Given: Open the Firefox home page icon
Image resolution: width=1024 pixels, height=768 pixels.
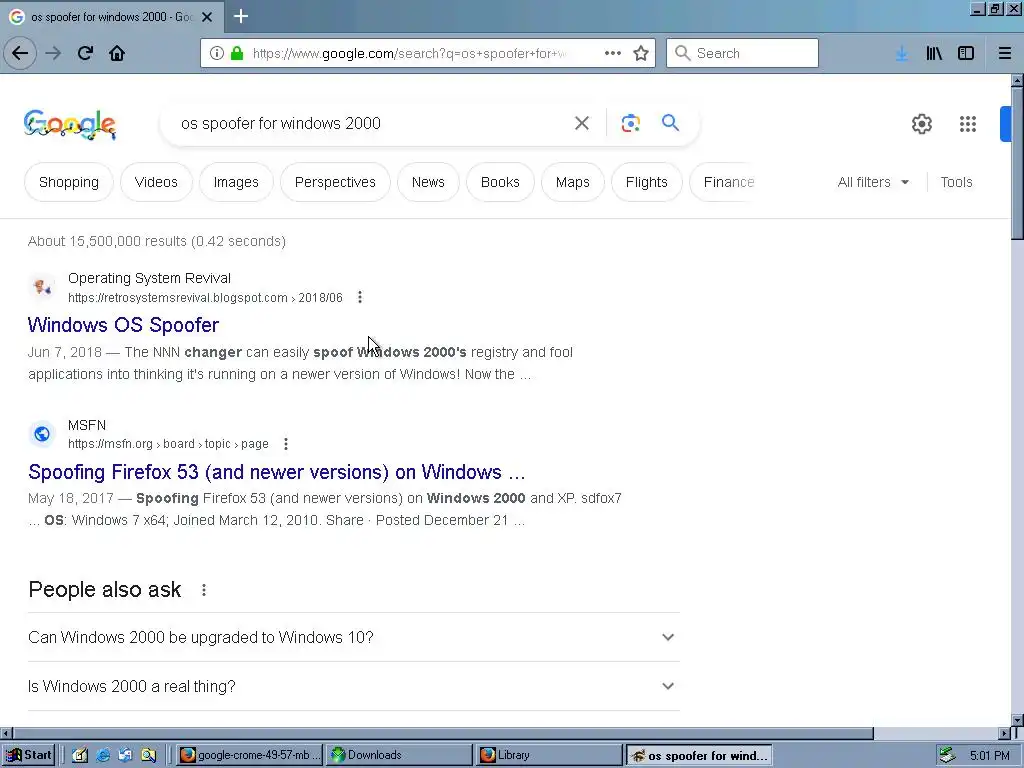Looking at the screenshot, I should (117, 53).
